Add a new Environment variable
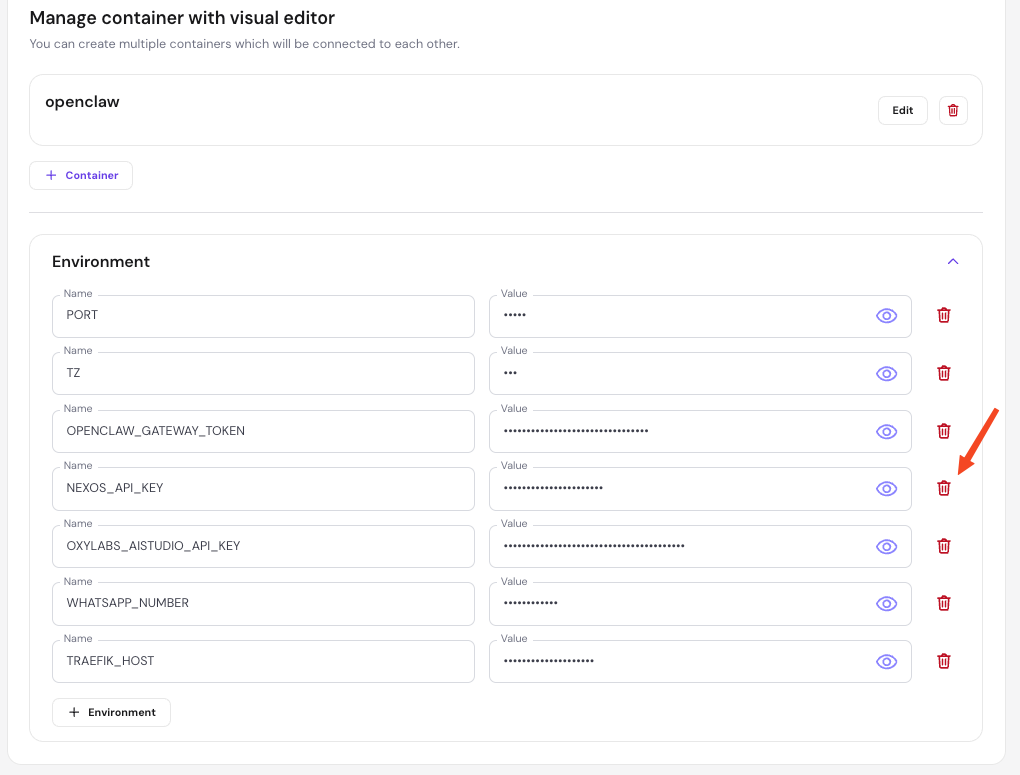This screenshot has width=1020, height=775. (x=111, y=712)
